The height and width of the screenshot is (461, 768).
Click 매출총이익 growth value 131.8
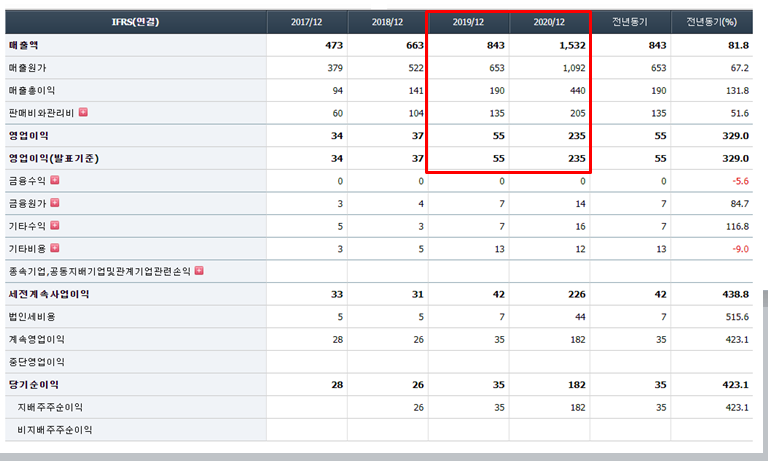click(x=738, y=91)
